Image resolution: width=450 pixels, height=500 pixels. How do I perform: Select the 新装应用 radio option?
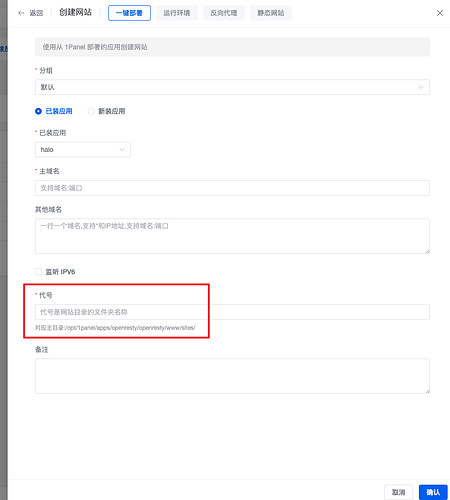(x=91, y=111)
